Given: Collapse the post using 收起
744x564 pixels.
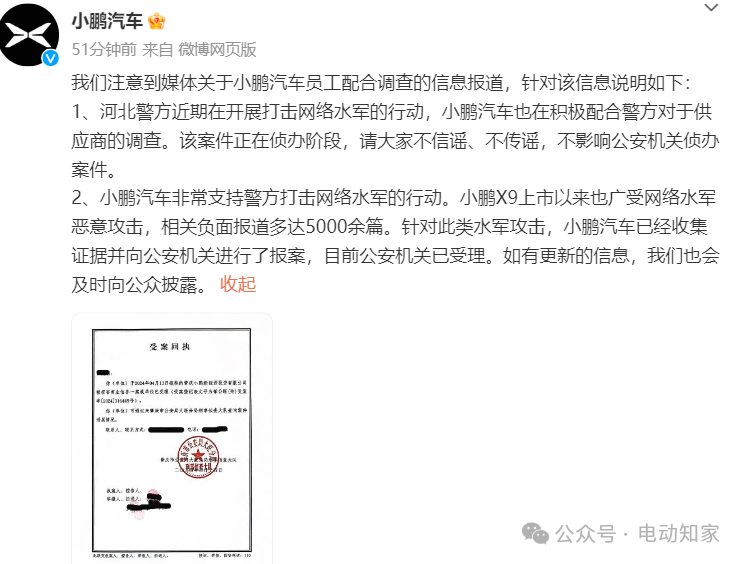Looking at the screenshot, I should (x=238, y=284).
